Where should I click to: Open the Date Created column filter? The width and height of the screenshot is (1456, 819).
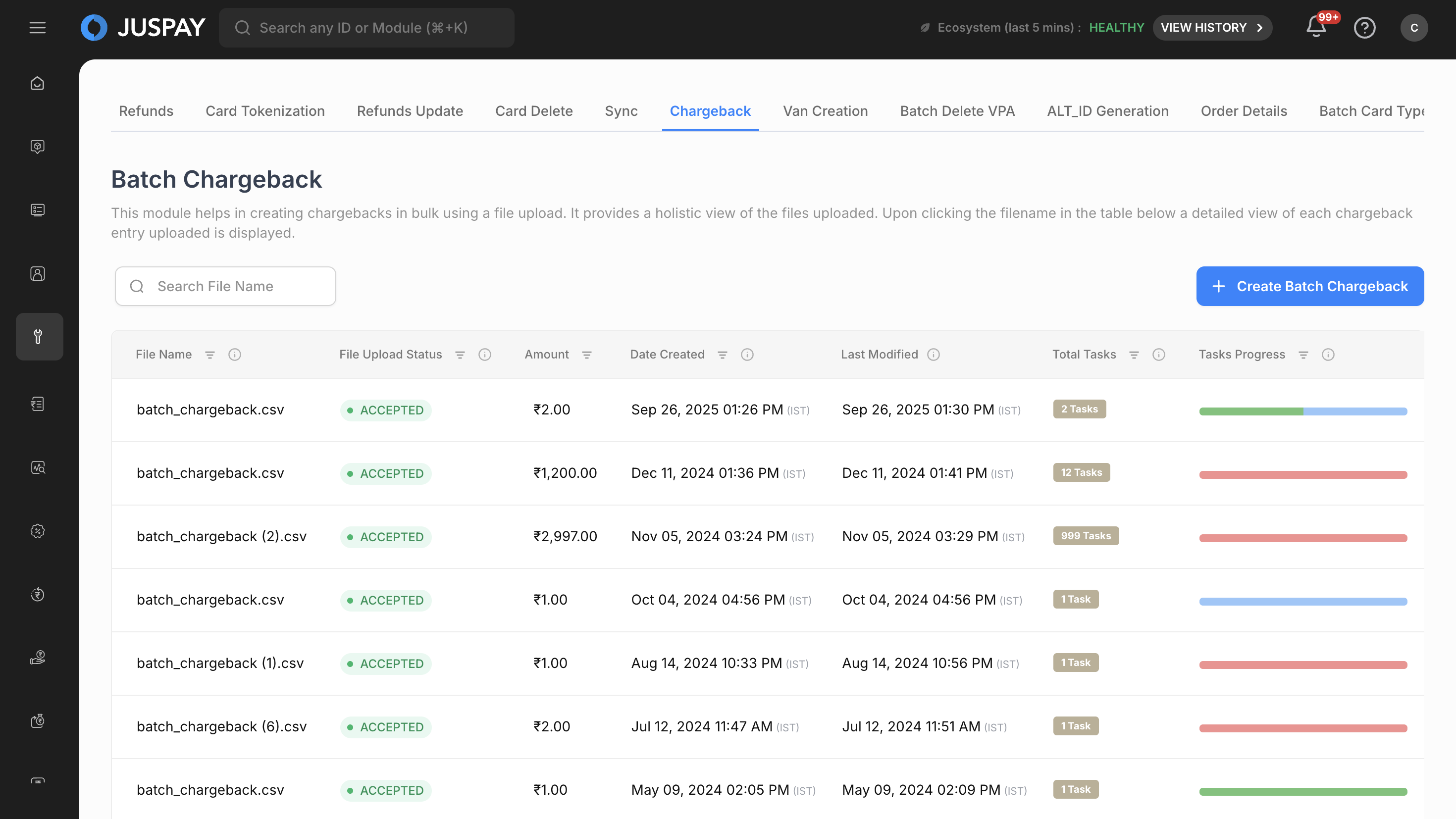pos(723,355)
